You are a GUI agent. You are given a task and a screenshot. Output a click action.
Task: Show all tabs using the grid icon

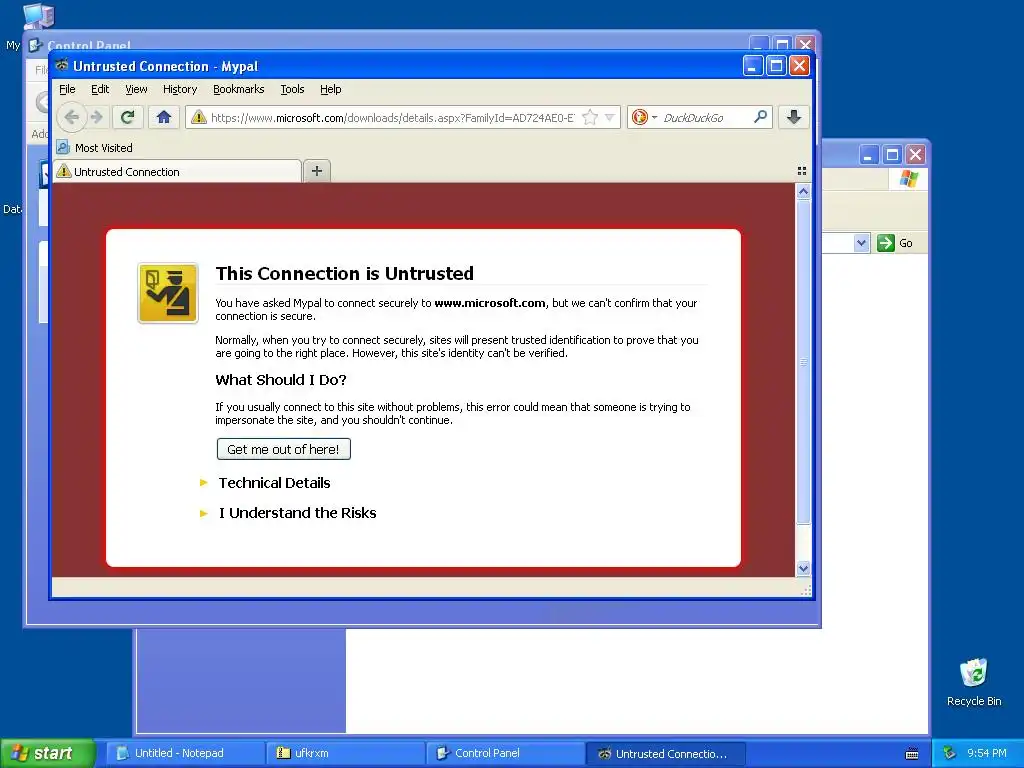(x=802, y=171)
